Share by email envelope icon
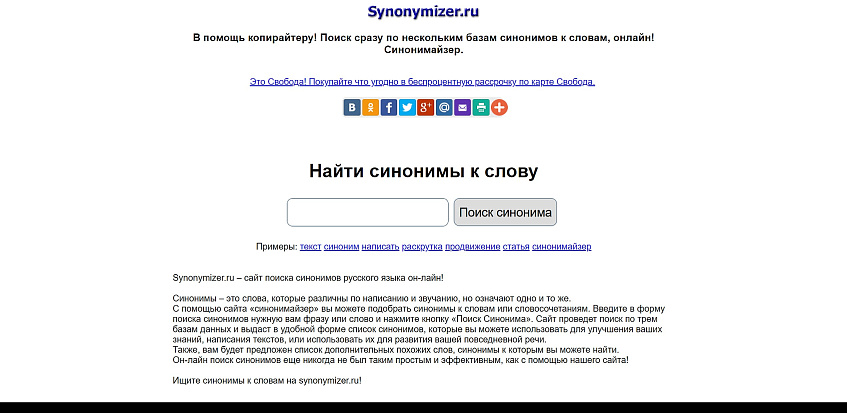This screenshot has width=847, height=413. click(x=462, y=107)
